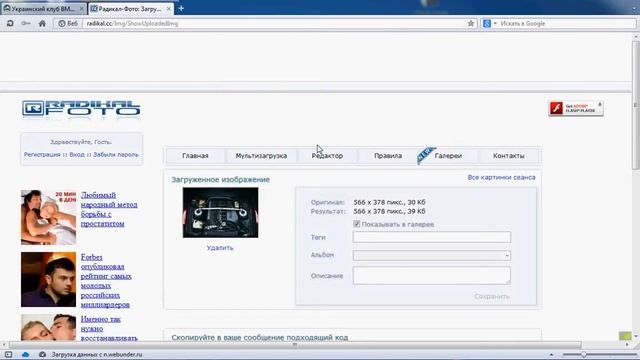640x360 pixels.
Task: Click the scroll right arrow
Action: [627, 345]
